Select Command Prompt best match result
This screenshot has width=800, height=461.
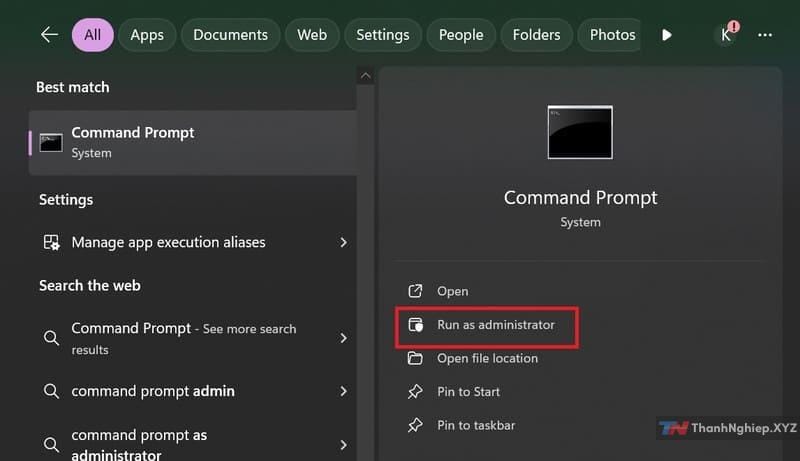tap(193, 143)
